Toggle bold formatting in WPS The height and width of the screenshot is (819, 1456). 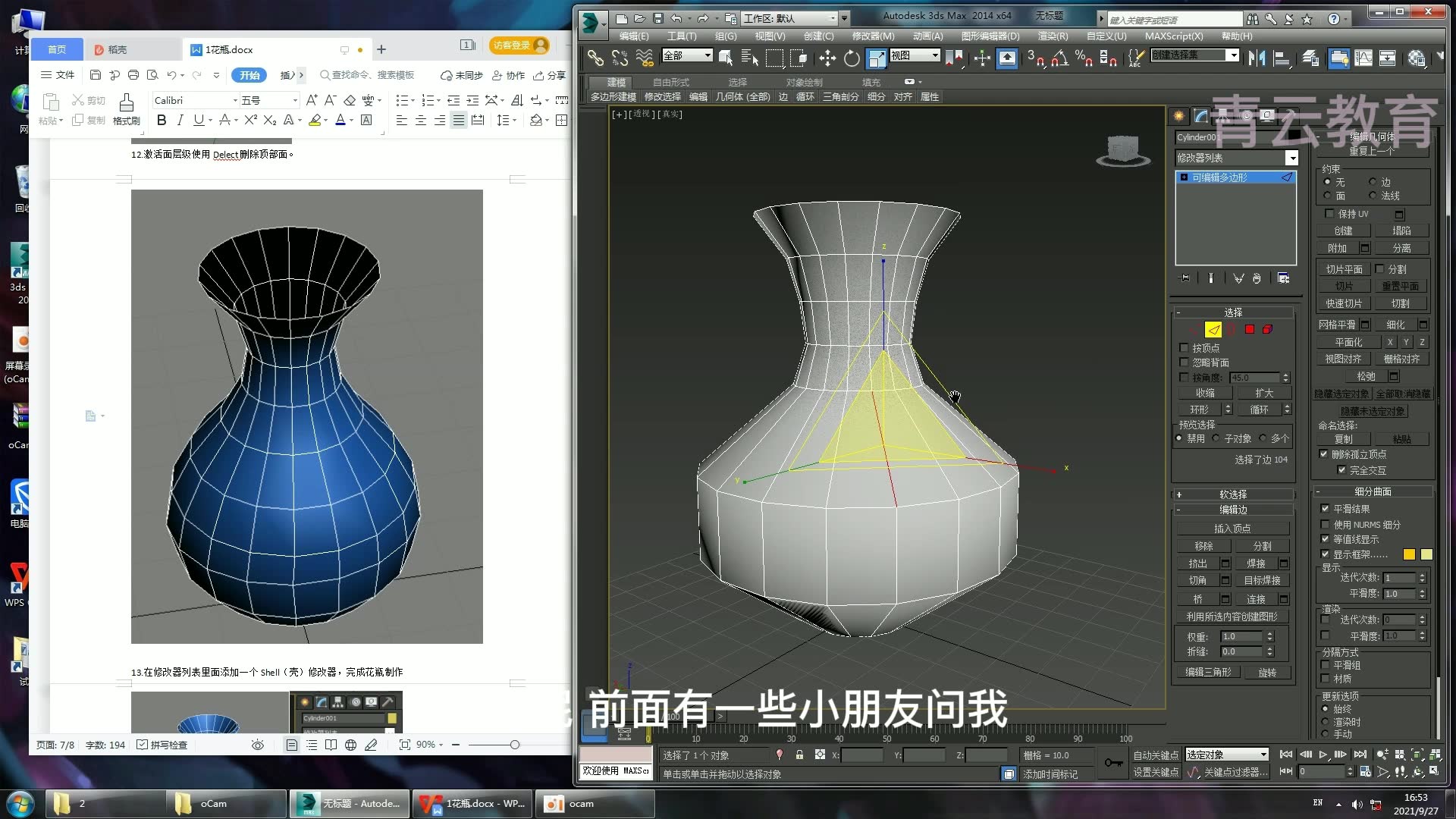point(161,120)
